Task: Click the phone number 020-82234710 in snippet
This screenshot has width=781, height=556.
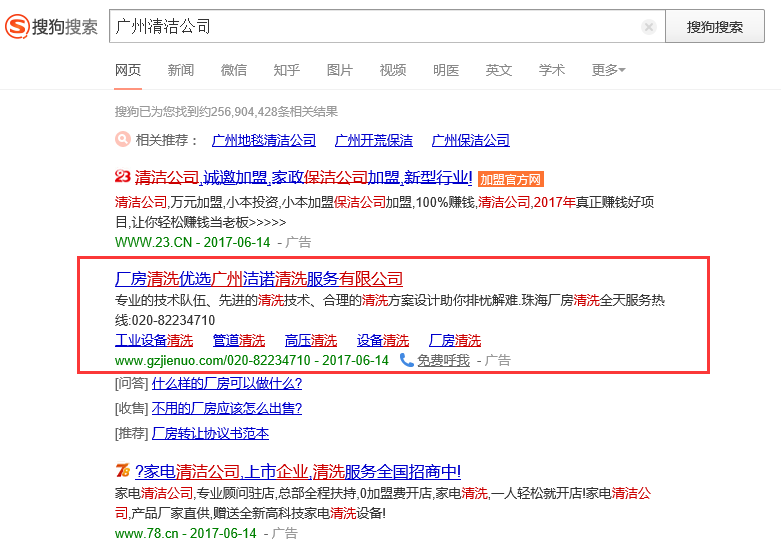Action: pos(173,320)
